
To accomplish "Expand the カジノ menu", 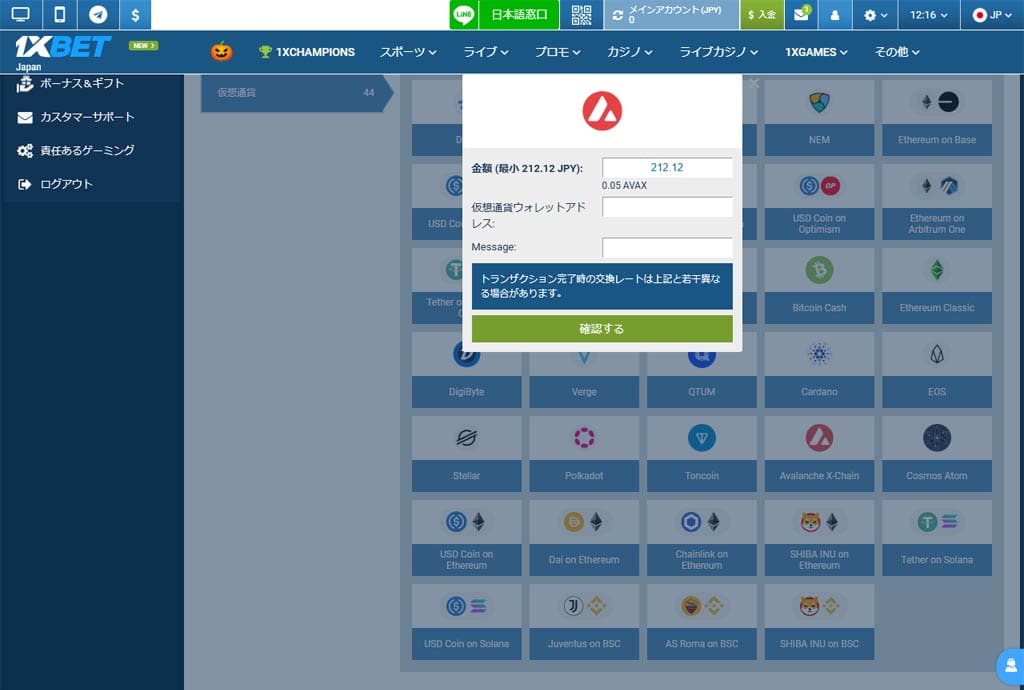I will coord(630,52).
